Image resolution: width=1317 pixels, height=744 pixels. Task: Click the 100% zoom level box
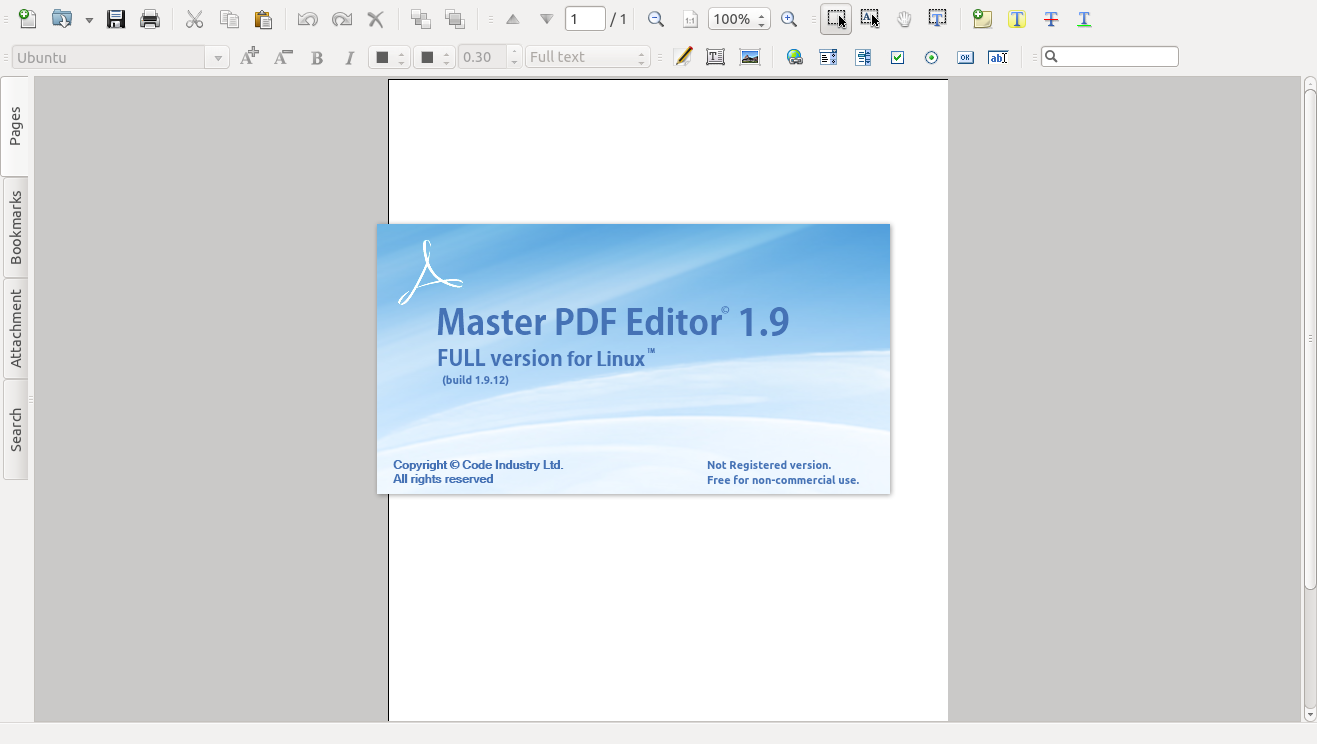[739, 19]
